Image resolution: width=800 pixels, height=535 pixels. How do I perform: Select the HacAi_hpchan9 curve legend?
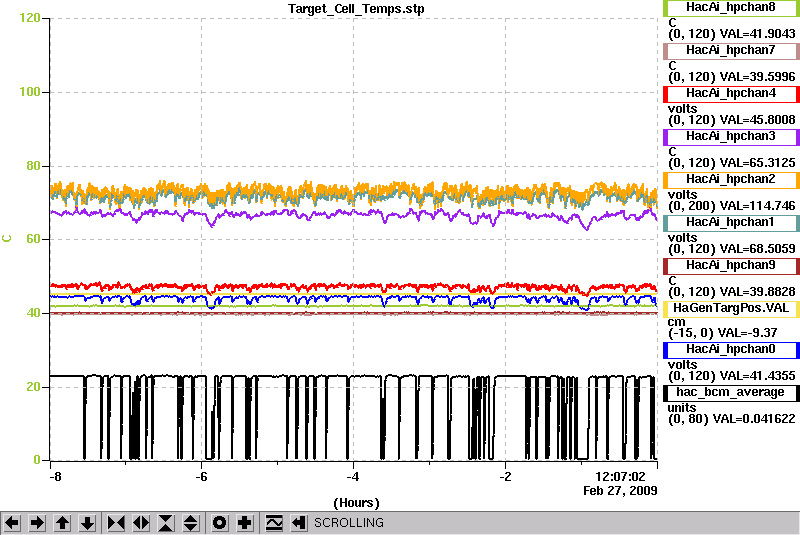(731, 266)
